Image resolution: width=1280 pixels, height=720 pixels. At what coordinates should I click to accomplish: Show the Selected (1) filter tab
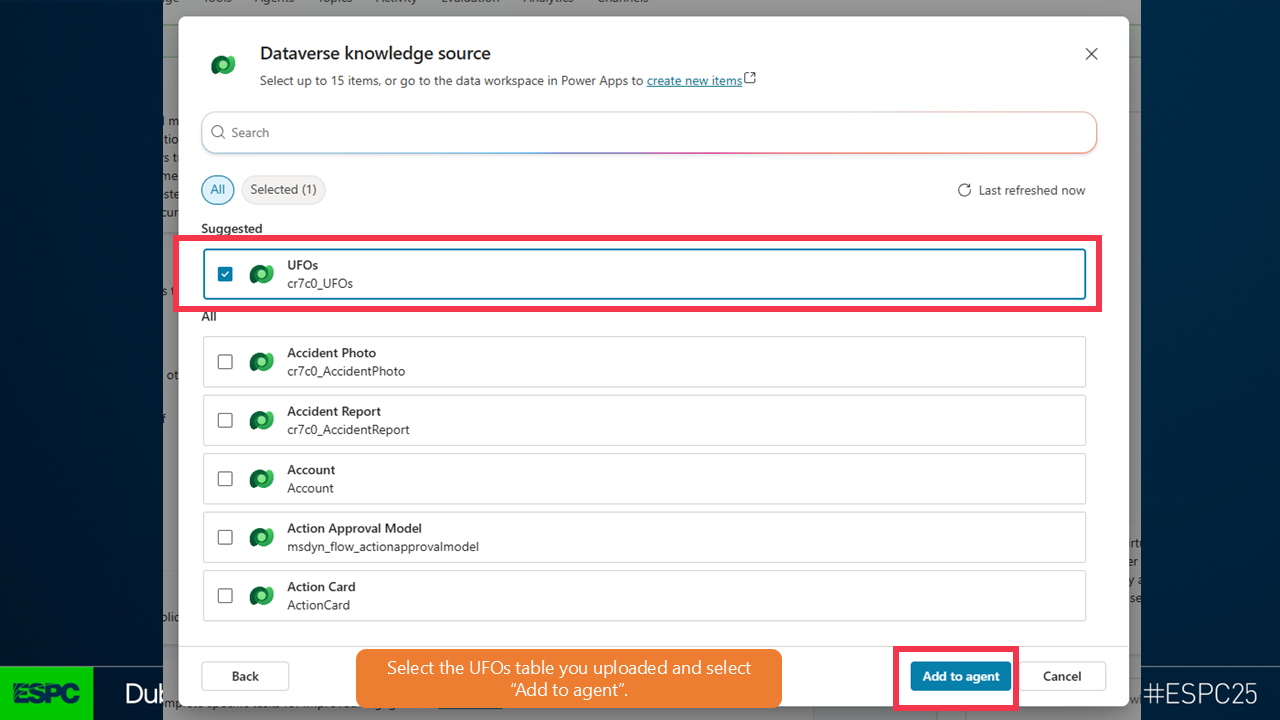coord(283,190)
